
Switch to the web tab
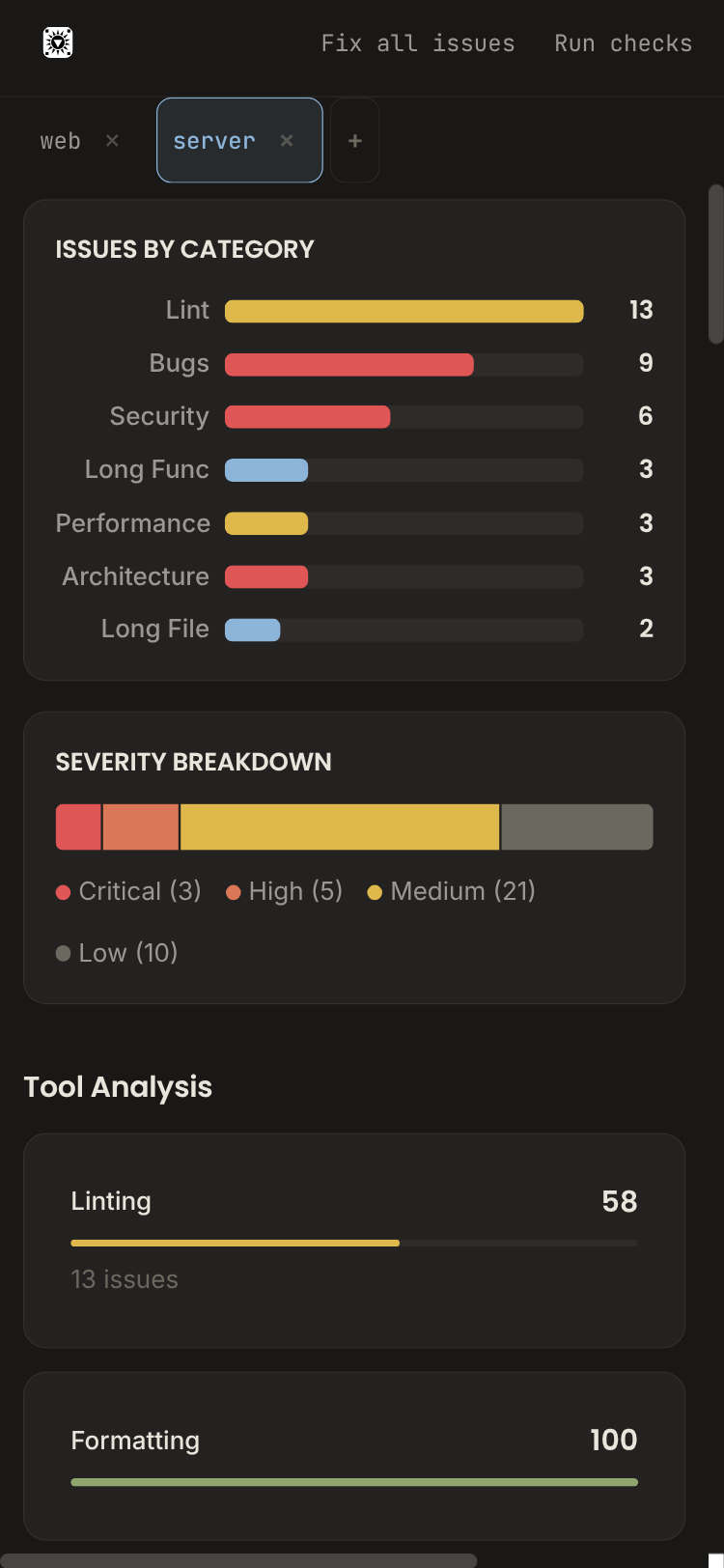[60, 141]
